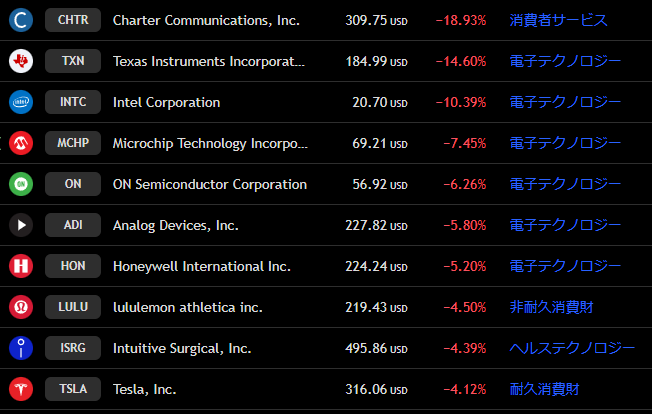The height and width of the screenshot is (414, 652).
Task: Click the Charter Communications logo icon
Action: [21, 20]
